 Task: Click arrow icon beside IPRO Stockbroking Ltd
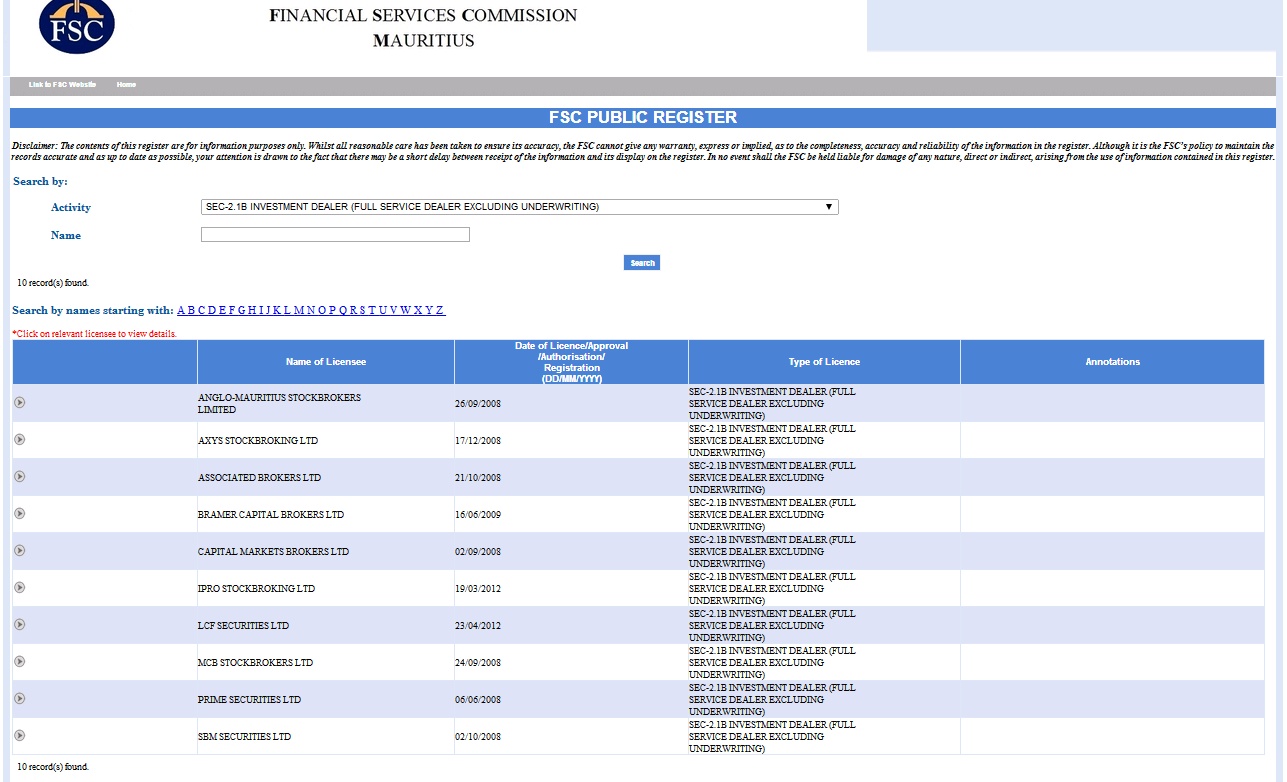pyautogui.click(x=20, y=587)
